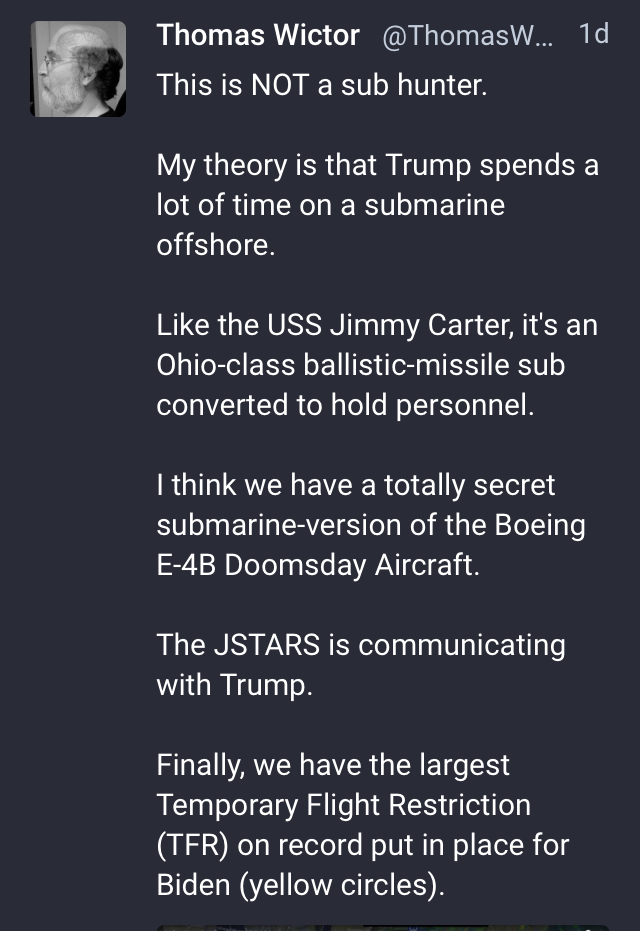Click the Thomas Wictor display name
The height and width of the screenshot is (931, 640).
pyautogui.click(x=258, y=35)
